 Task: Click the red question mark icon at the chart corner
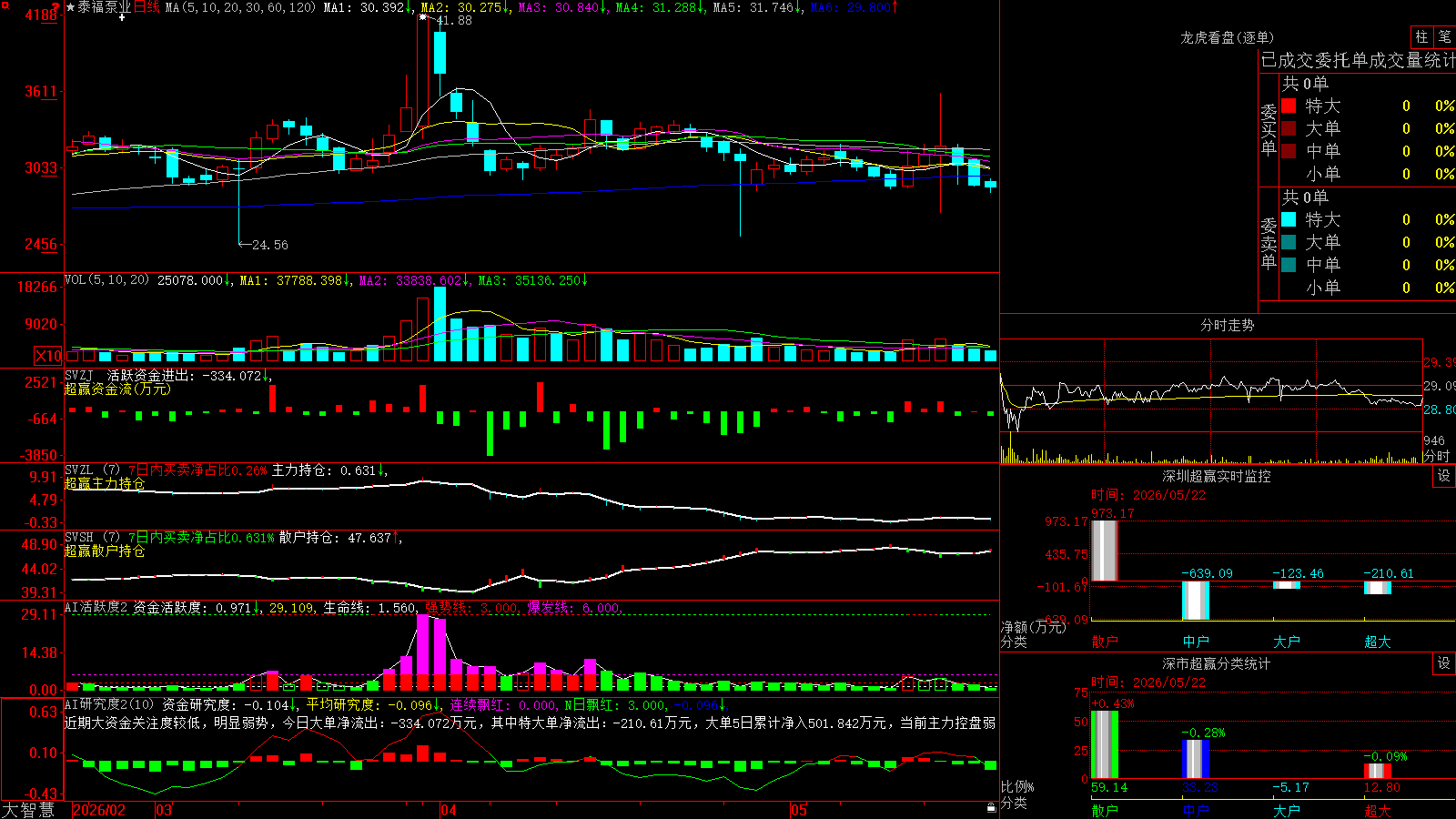pyautogui.click(x=56, y=6)
